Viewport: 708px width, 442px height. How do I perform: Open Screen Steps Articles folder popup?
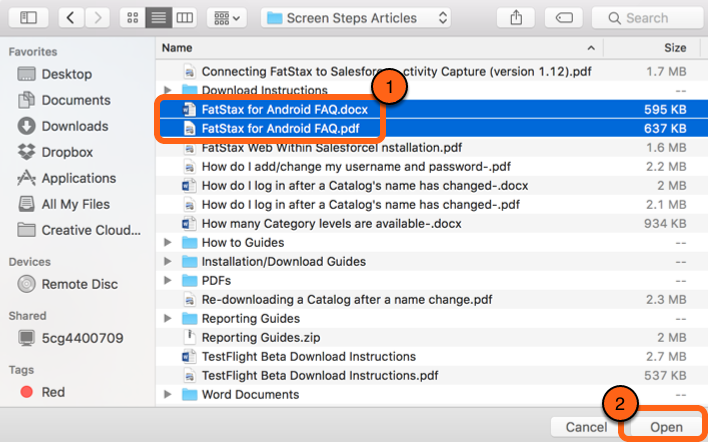pyautogui.click(x=356, y=18)
